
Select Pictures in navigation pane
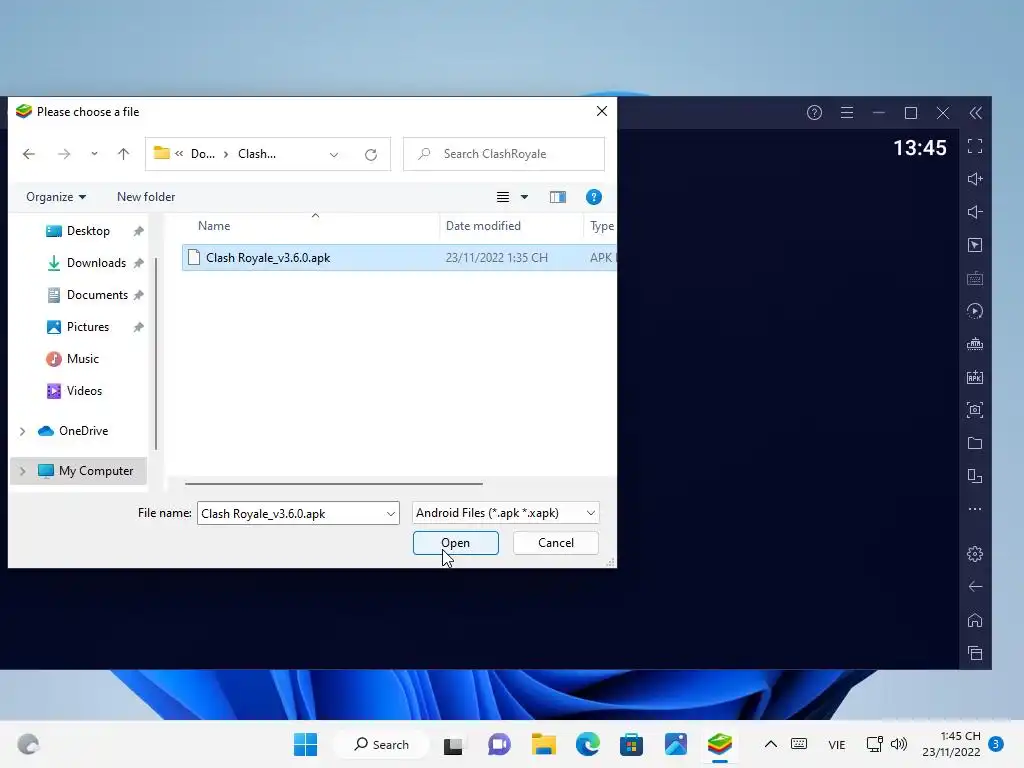[88, 327]
